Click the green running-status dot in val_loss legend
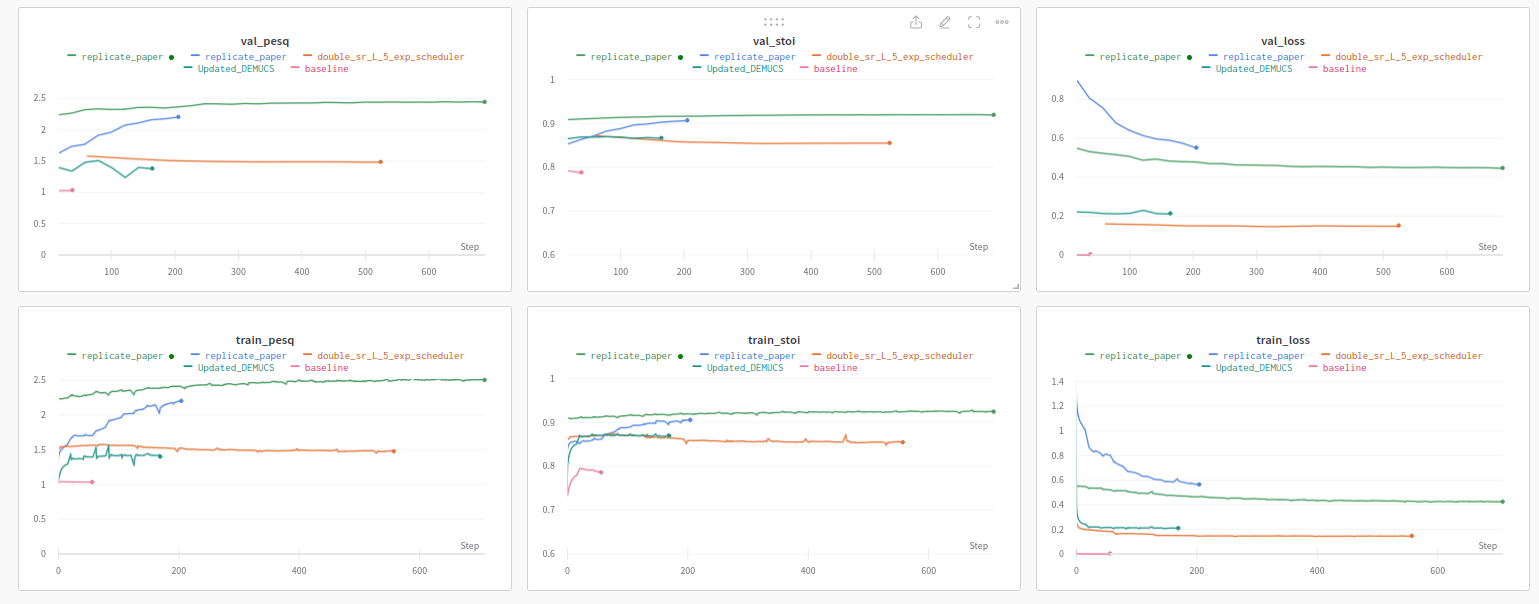Viewport: 1539px width, 604px height. click(1189, 57)
